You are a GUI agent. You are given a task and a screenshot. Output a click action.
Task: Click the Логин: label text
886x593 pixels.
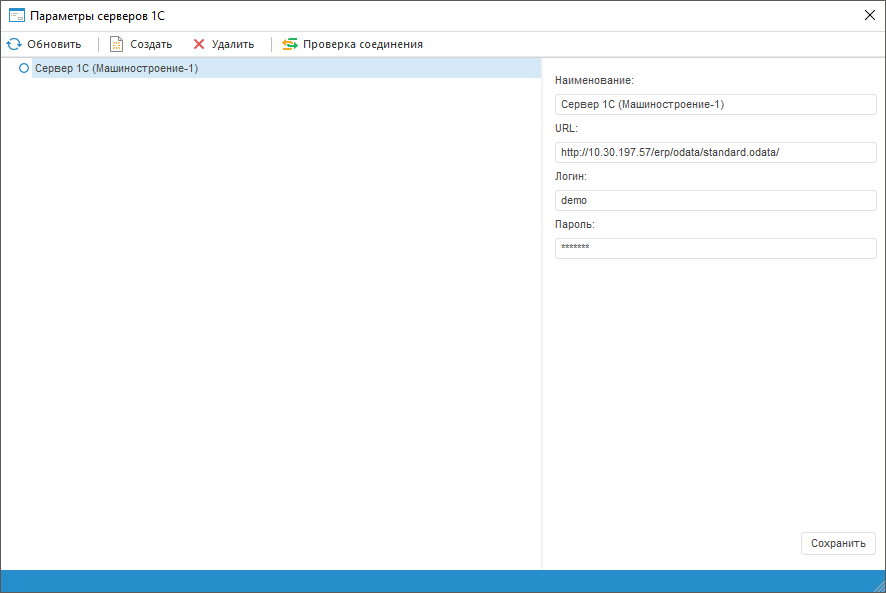(x=571, y=176)
